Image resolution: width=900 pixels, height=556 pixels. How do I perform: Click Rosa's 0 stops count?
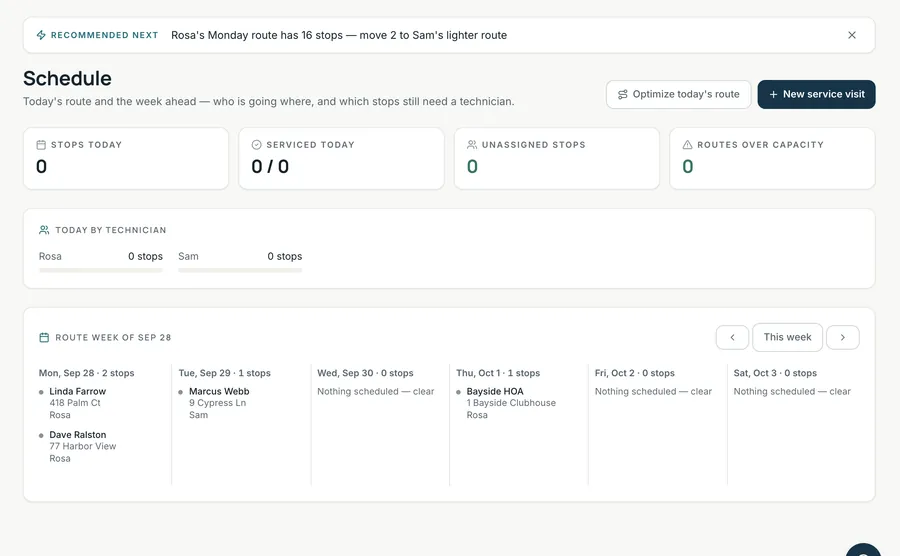(145, 256)
